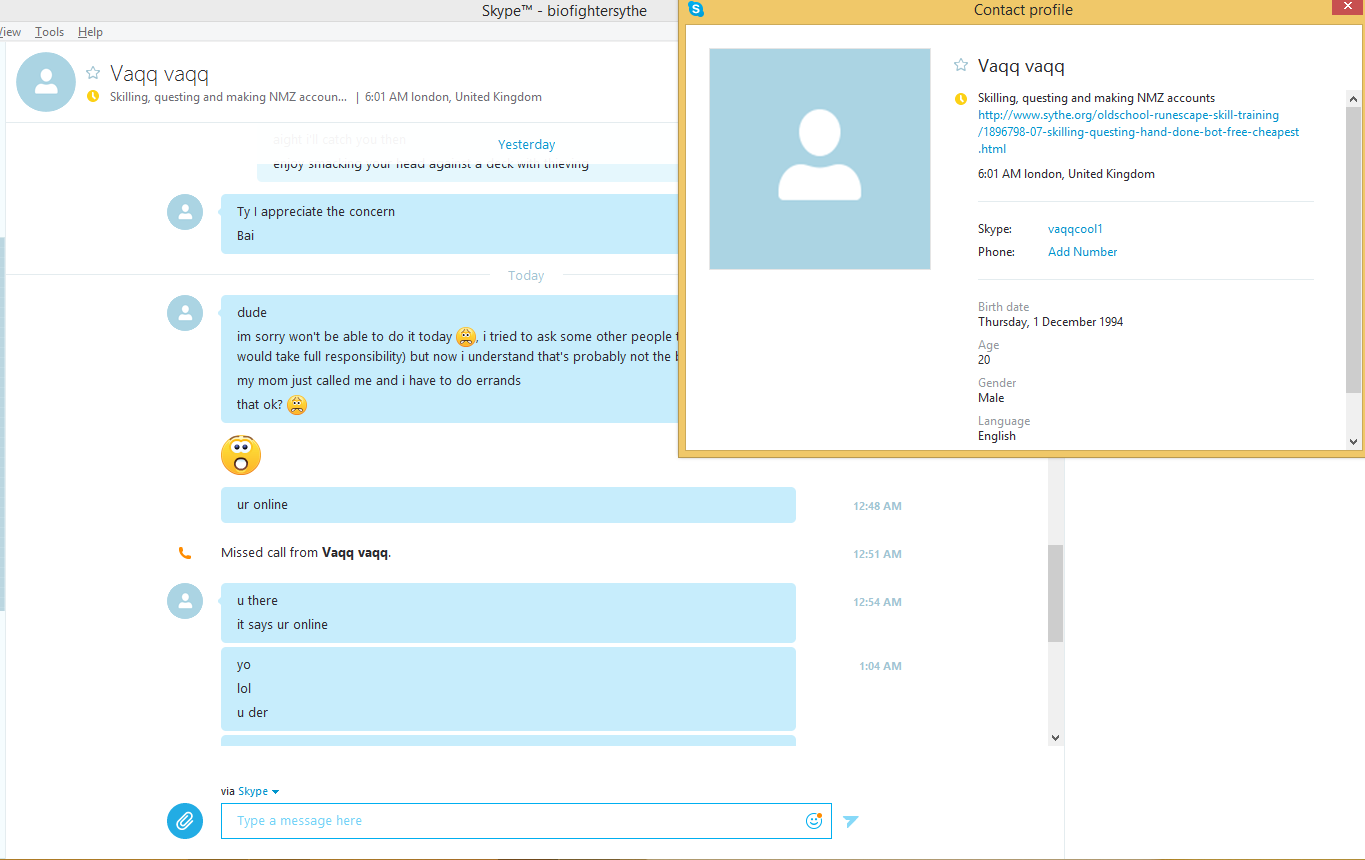1365x860 pixels.
Task: Click the avatar beside the 'dude' message
Action: [x=185, y=313]
